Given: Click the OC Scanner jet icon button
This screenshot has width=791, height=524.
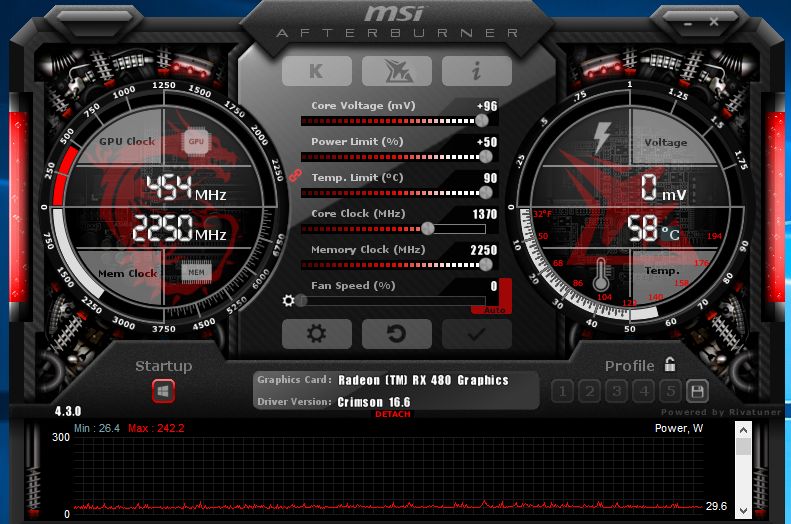Looking at the screenshot, I should (397, 71).
